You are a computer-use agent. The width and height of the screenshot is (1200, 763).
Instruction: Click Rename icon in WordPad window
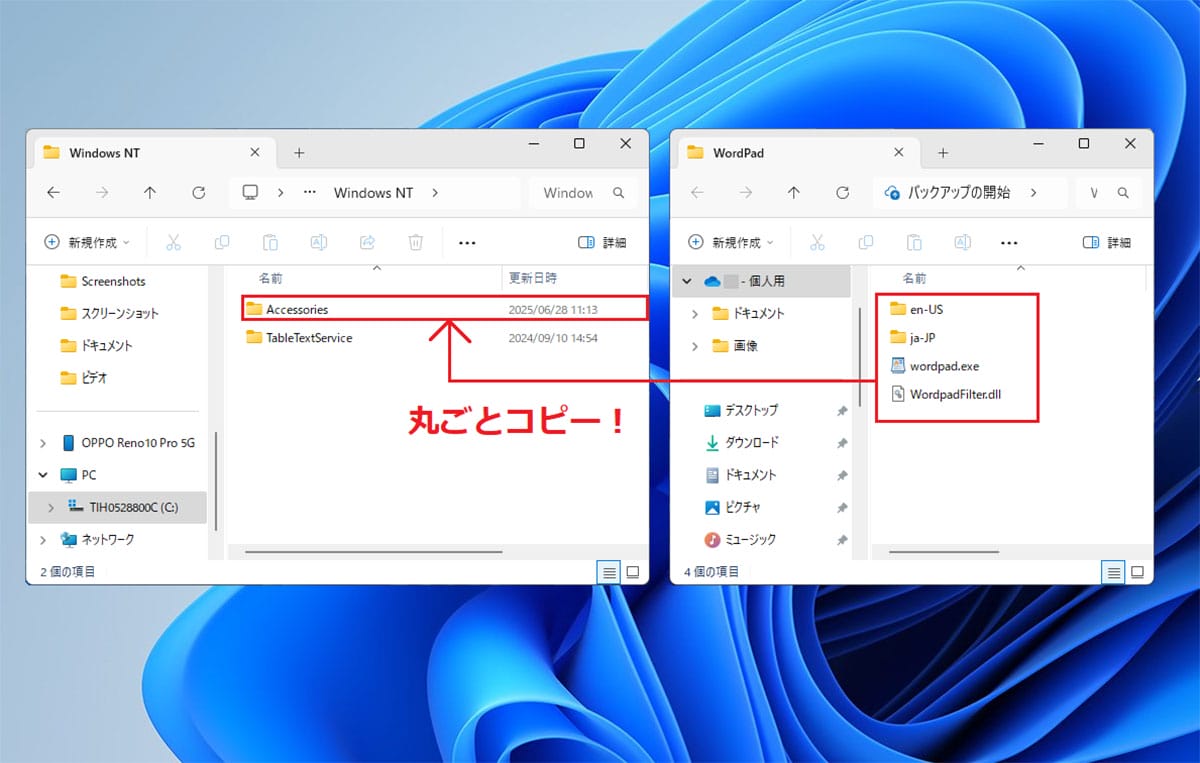pos(963,242)
